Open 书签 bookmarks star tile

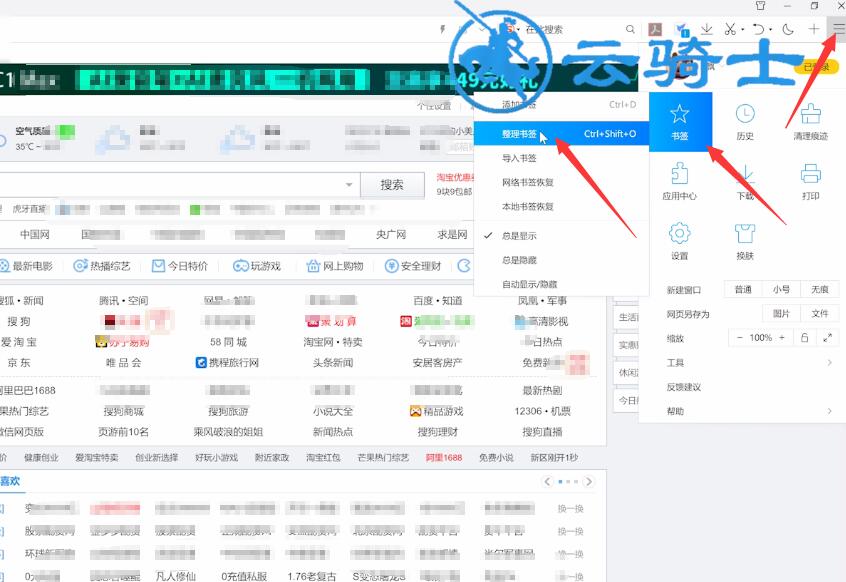coord(680,122)
